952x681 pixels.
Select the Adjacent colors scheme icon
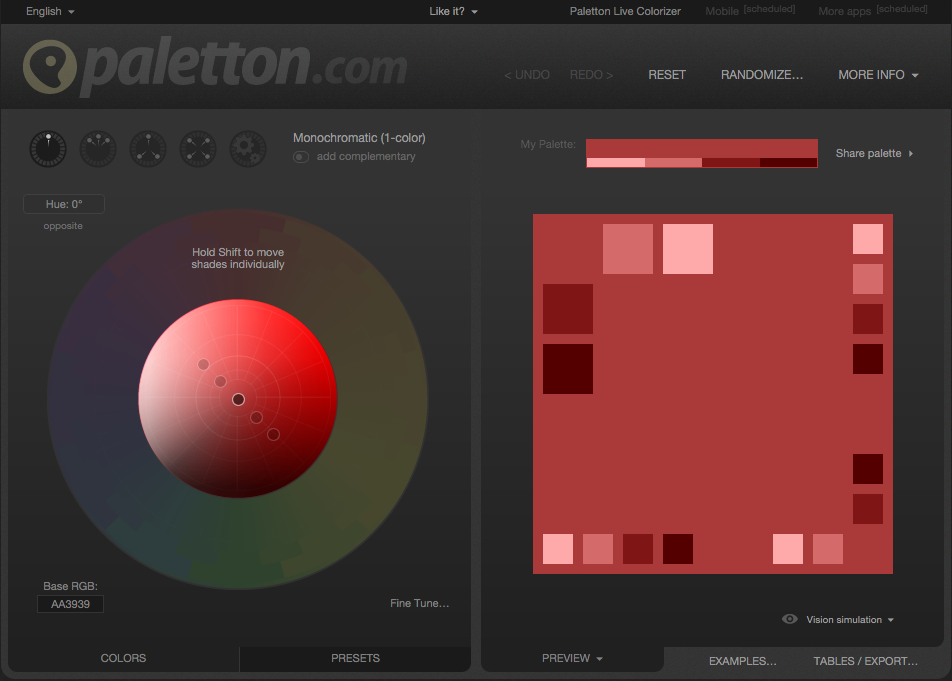tap(97, 148)
